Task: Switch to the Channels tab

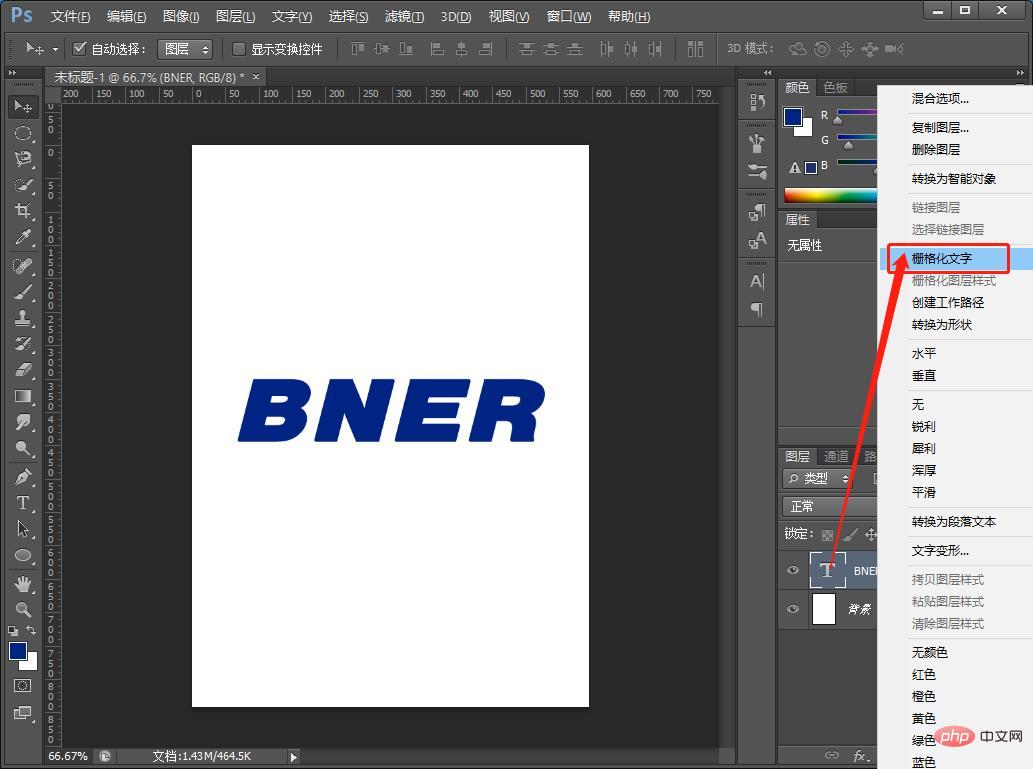Action: (x=836, y=456)
